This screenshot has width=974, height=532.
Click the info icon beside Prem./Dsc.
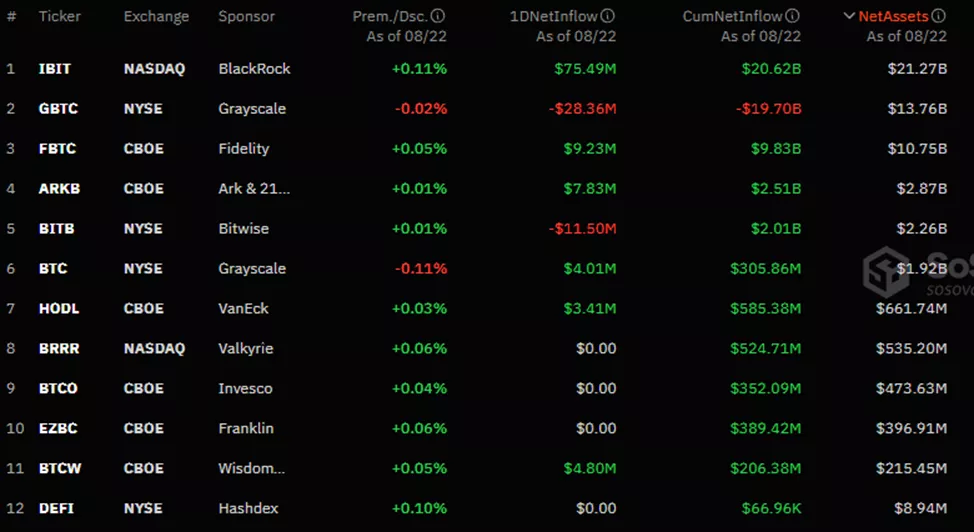point(438,17)
